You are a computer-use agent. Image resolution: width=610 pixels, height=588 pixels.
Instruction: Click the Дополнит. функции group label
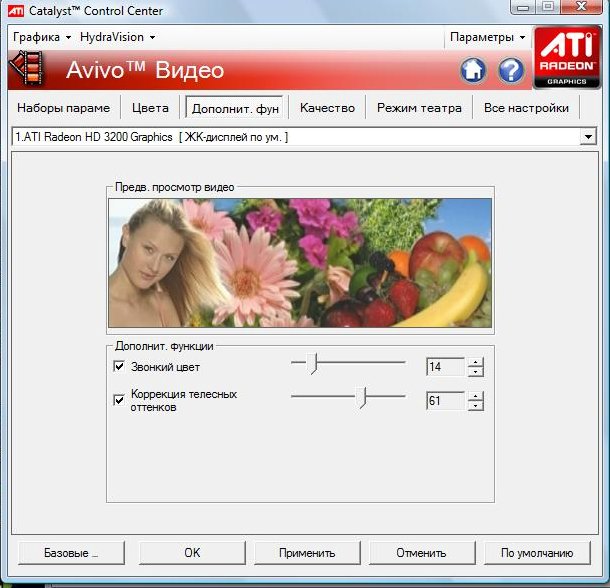(164, 346)
